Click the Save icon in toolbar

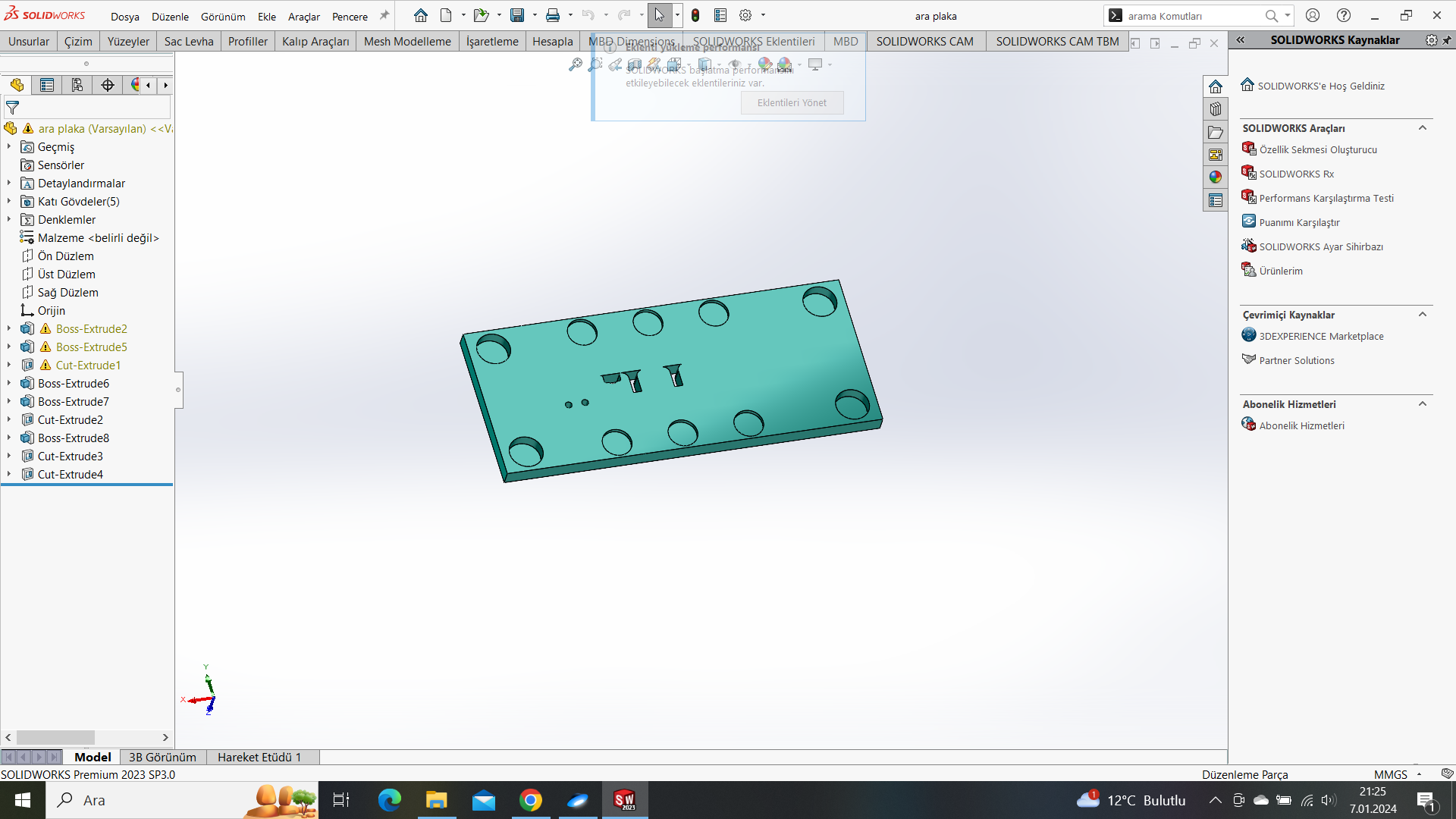coord(517,15)
